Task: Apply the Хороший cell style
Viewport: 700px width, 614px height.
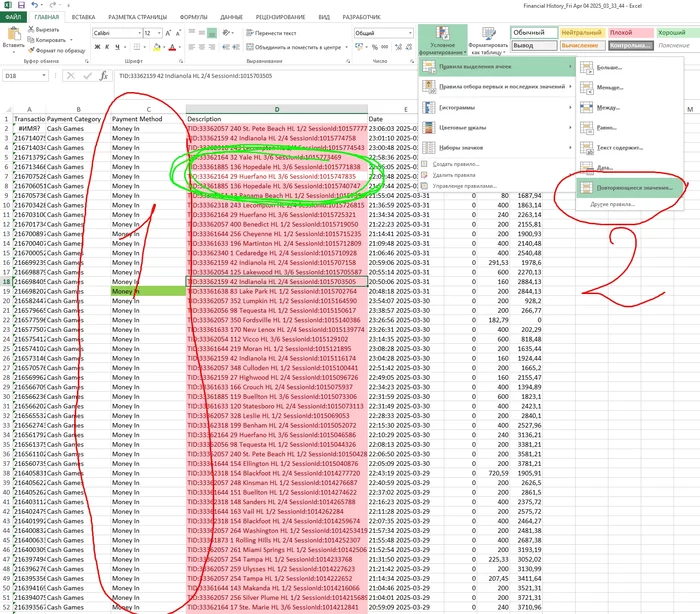Action: click(678, 33)
